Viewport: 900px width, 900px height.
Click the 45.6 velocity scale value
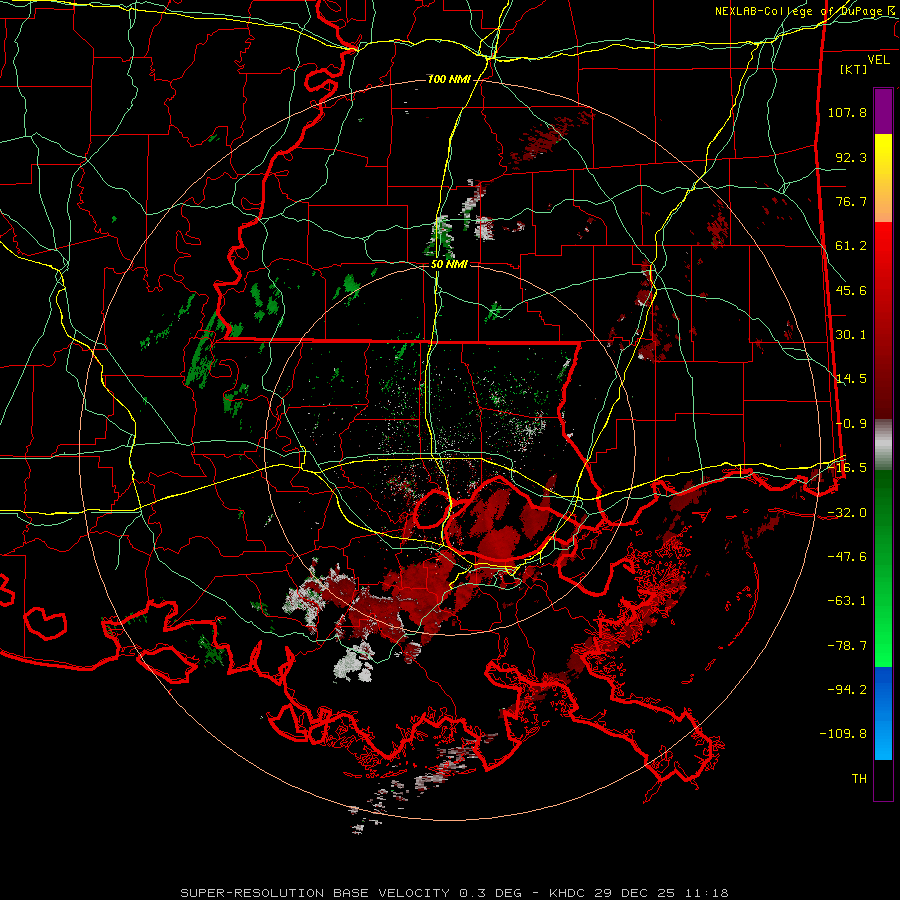(x=851, y=290)
